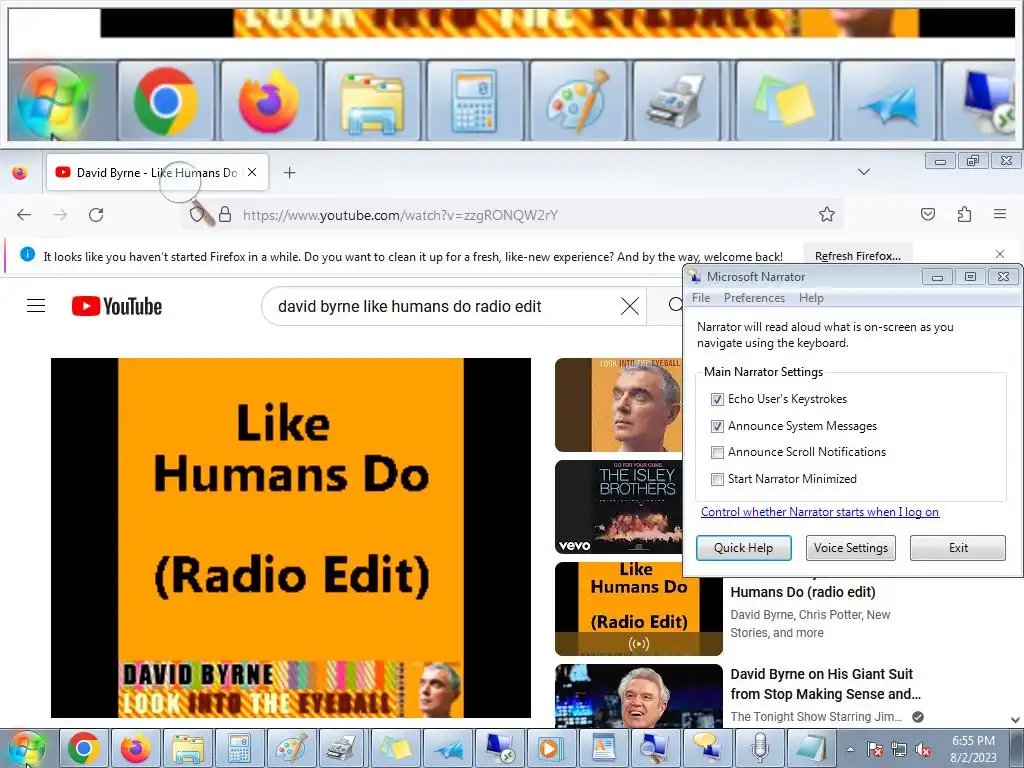Open a new Firefox tab
Screen dimensions: 1024x768
tap(289, 172)
